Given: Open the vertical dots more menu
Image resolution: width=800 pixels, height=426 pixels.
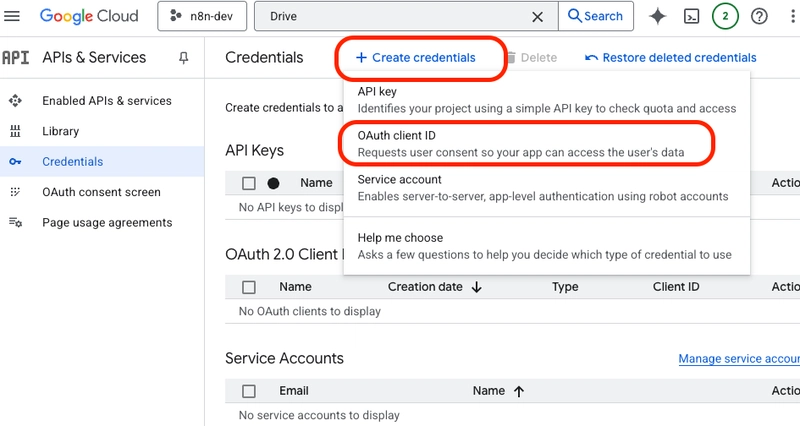Looking at the screenshot, I should pyautogui.click(x=792, y=16).
